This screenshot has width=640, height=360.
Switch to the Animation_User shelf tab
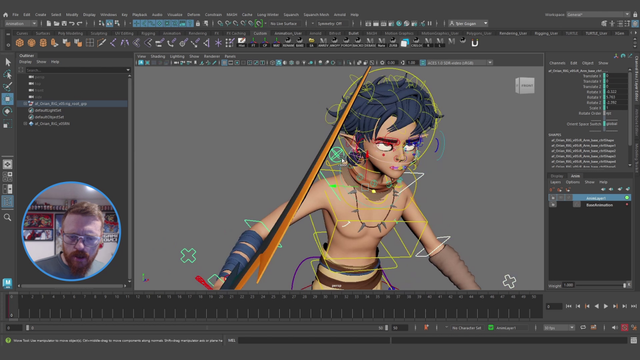coord(288,33)
